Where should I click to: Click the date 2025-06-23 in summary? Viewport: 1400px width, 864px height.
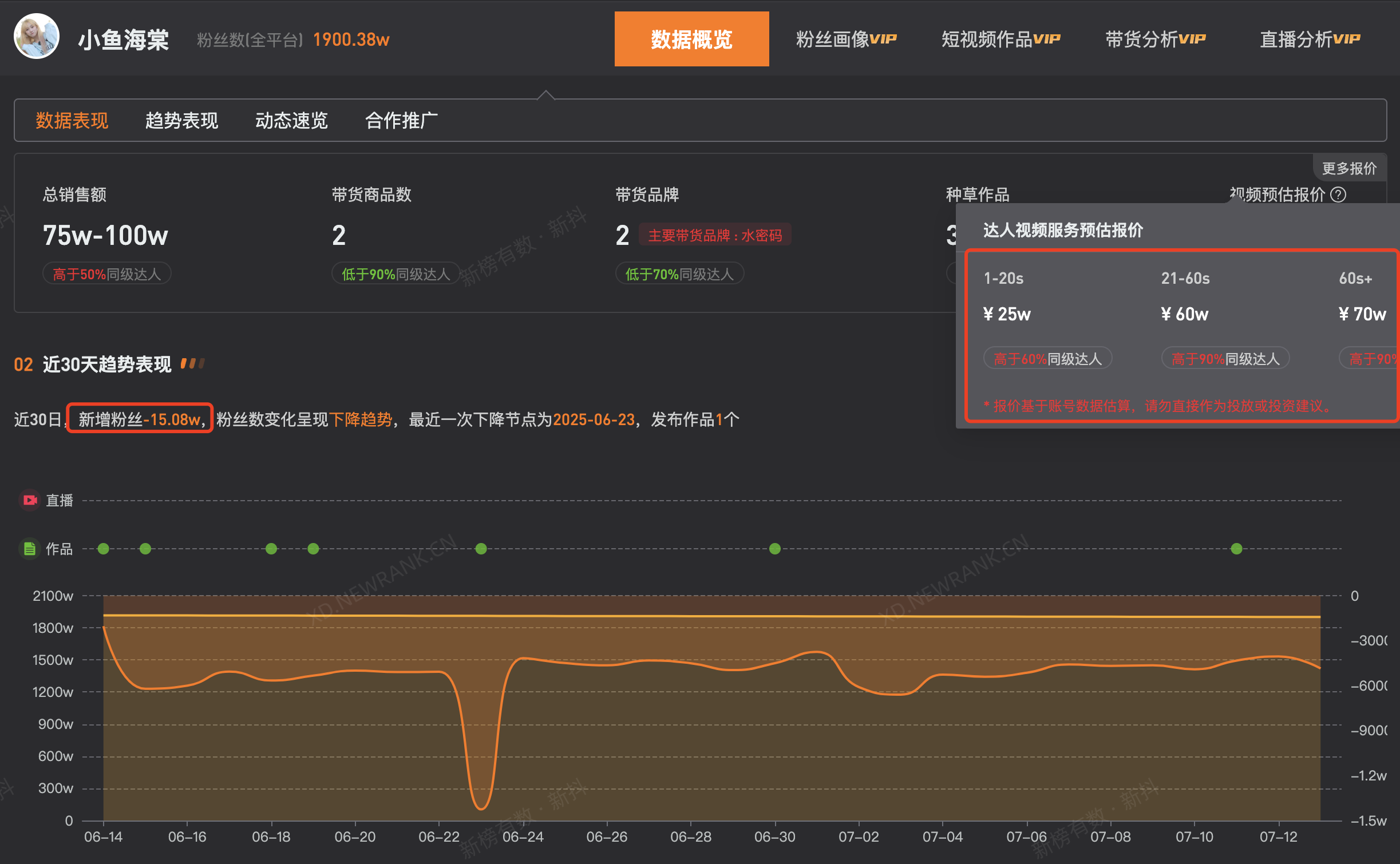pyautogui.click(x=594, y=419)
